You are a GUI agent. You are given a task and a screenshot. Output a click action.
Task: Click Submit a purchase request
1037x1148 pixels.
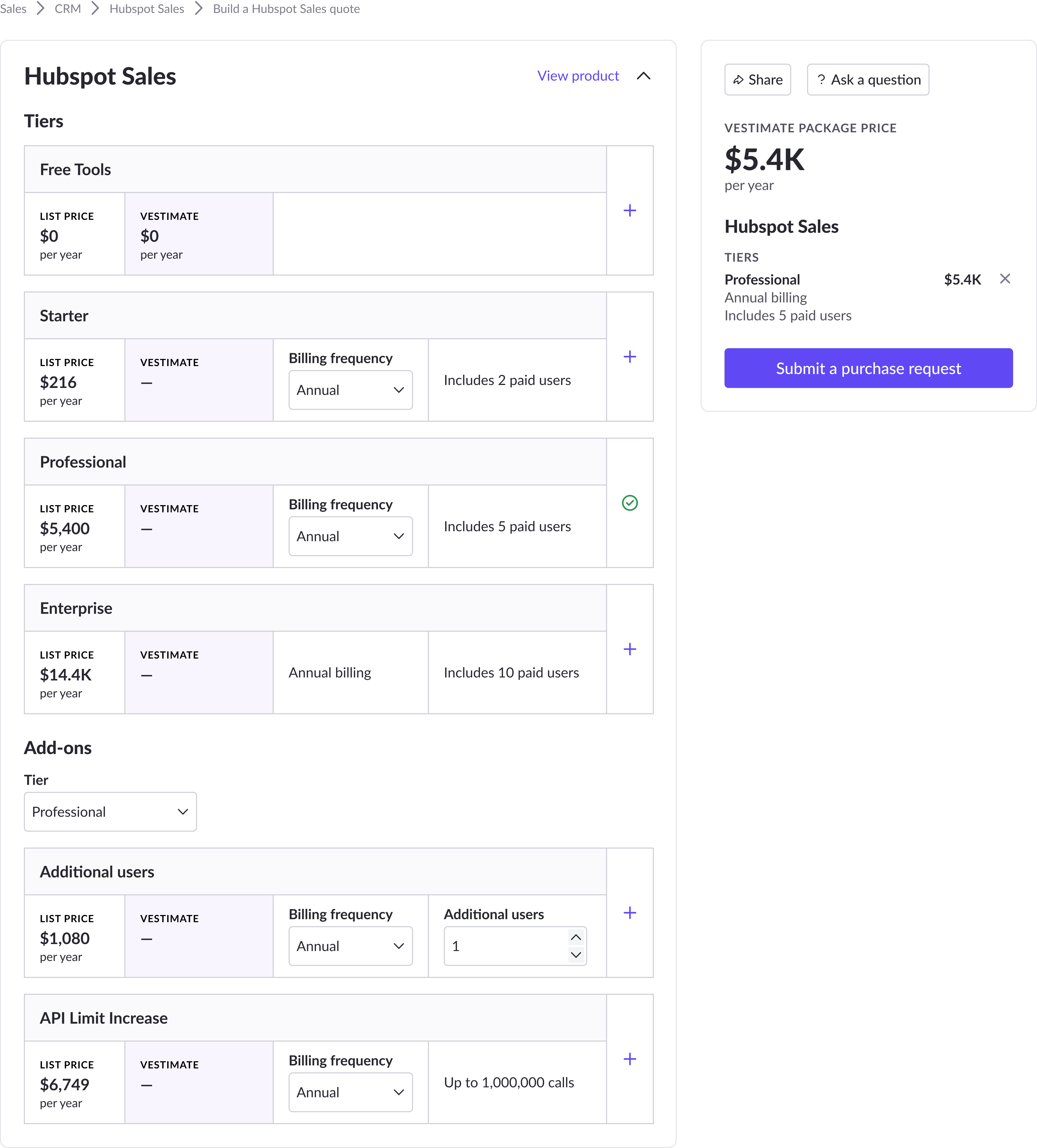point(868,368)
